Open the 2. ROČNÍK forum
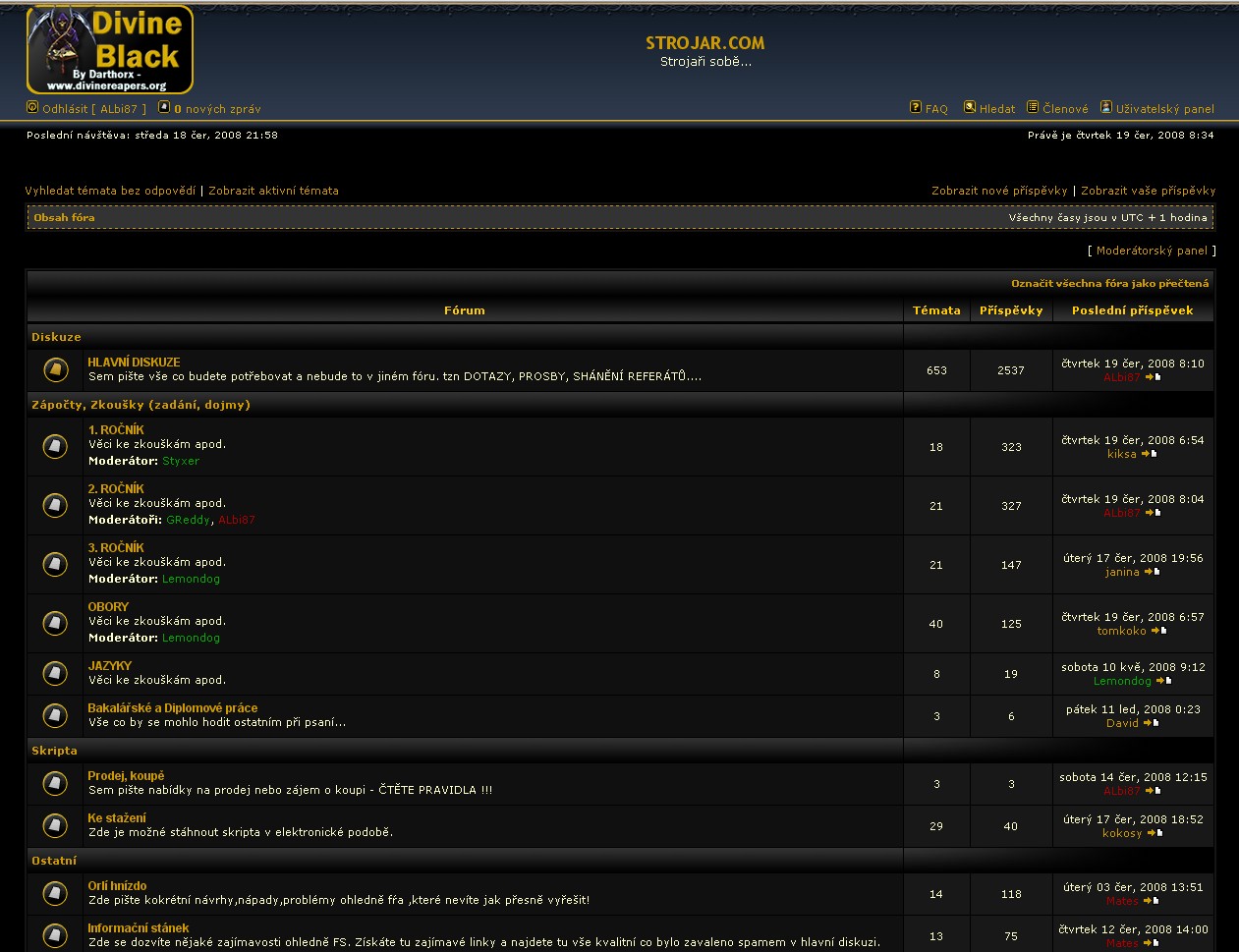This screenshot has width=1239, height=952. [116, 489]
